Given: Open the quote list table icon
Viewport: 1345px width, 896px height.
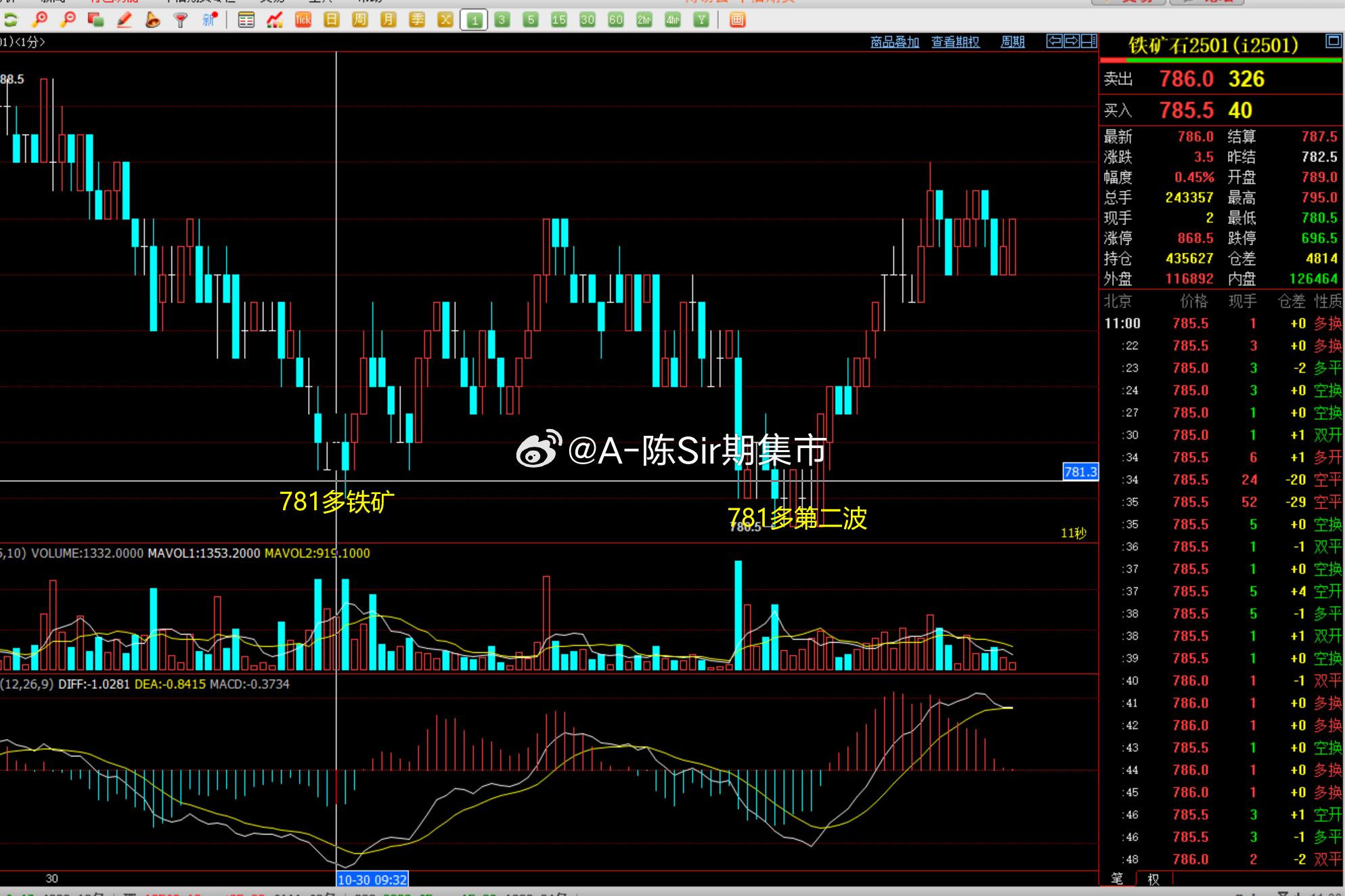Looking at the screenshot, I should coord(246,20).
